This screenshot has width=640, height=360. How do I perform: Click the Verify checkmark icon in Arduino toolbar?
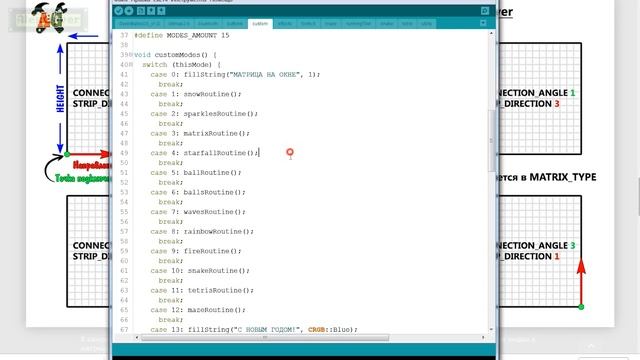coord(118,11)
